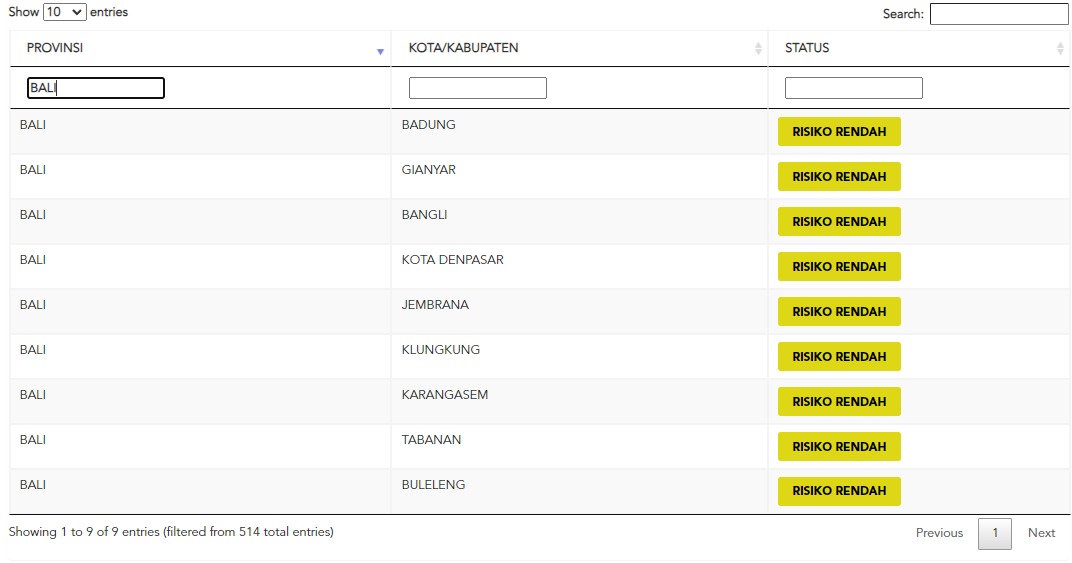1072x563 pixels.
Task: Click the TABANAN row city name
Action: point(431,440)
